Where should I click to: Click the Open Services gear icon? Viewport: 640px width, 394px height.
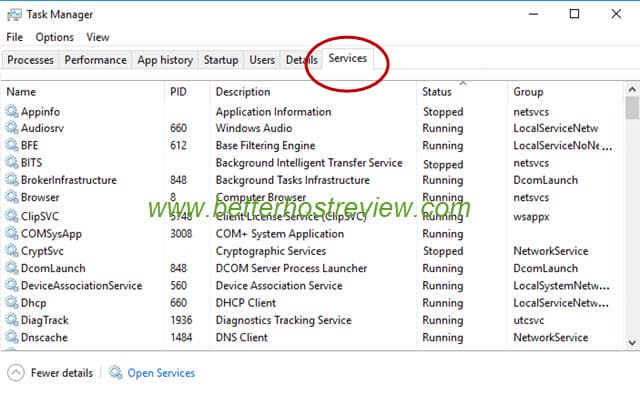tap(116, 372)
